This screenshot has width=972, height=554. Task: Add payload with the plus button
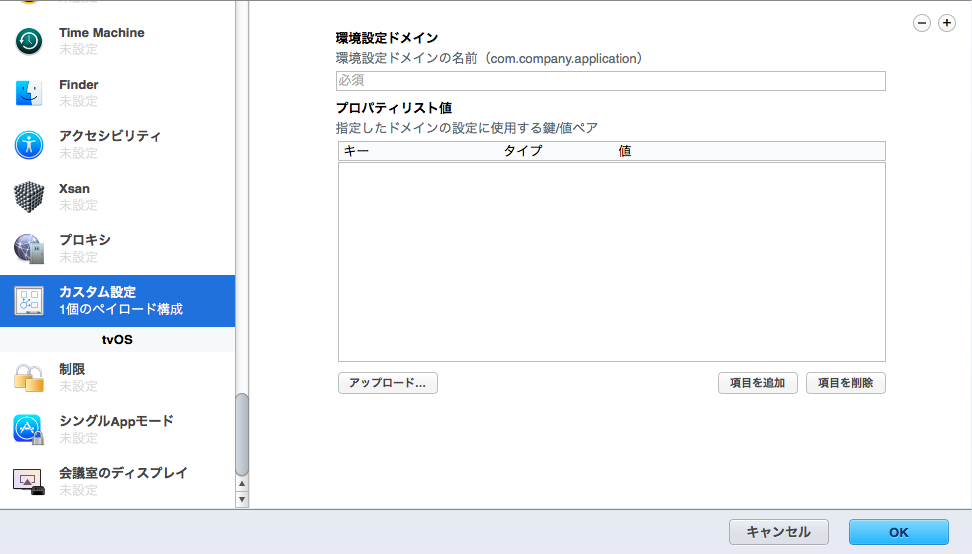coord(947,23)
